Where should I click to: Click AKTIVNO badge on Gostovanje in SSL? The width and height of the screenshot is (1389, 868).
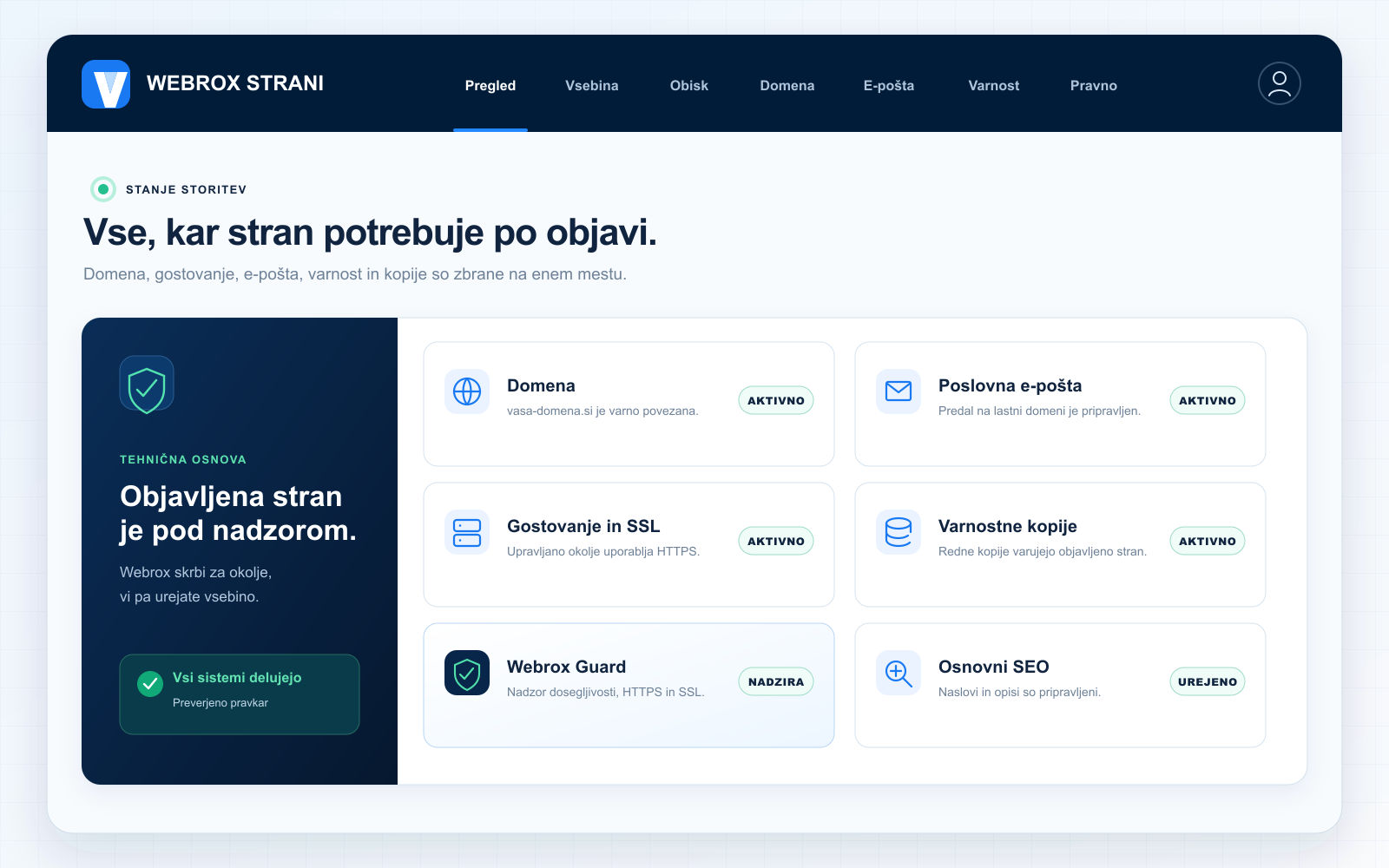click(x=776, y=541)
